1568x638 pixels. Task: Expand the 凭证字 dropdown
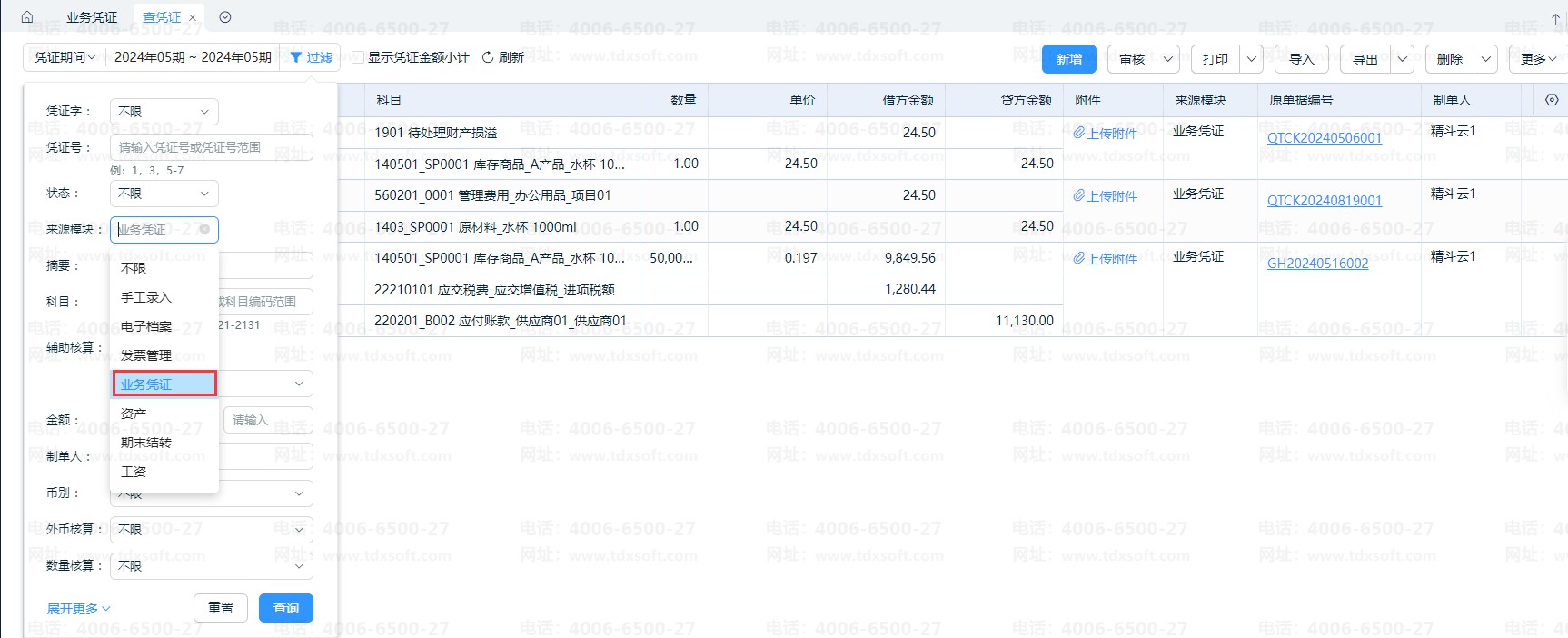164,111
